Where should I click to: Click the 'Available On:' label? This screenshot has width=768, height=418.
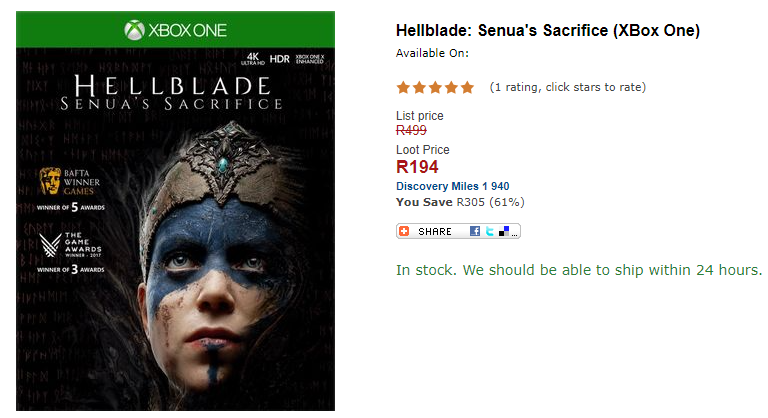point(432,53)
